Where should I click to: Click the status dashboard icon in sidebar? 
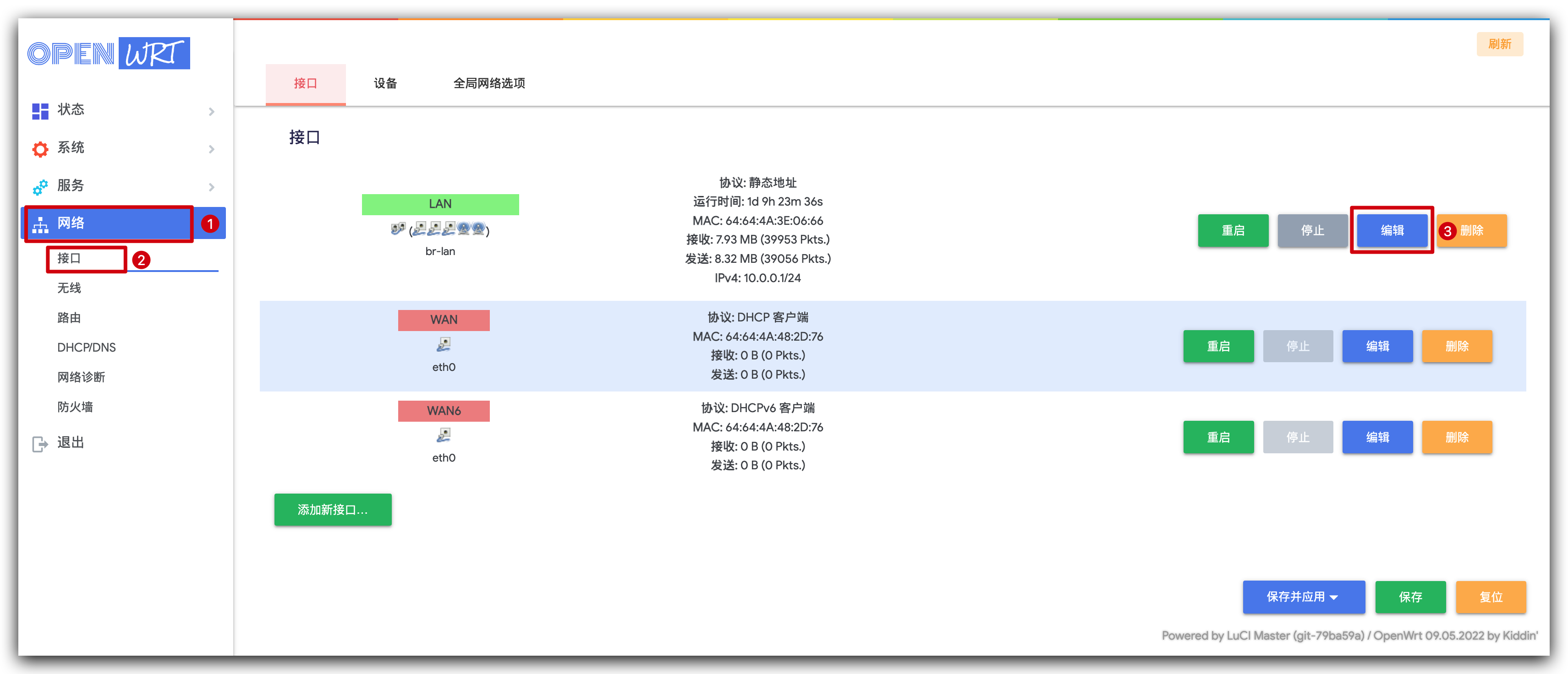click(40, 111)
